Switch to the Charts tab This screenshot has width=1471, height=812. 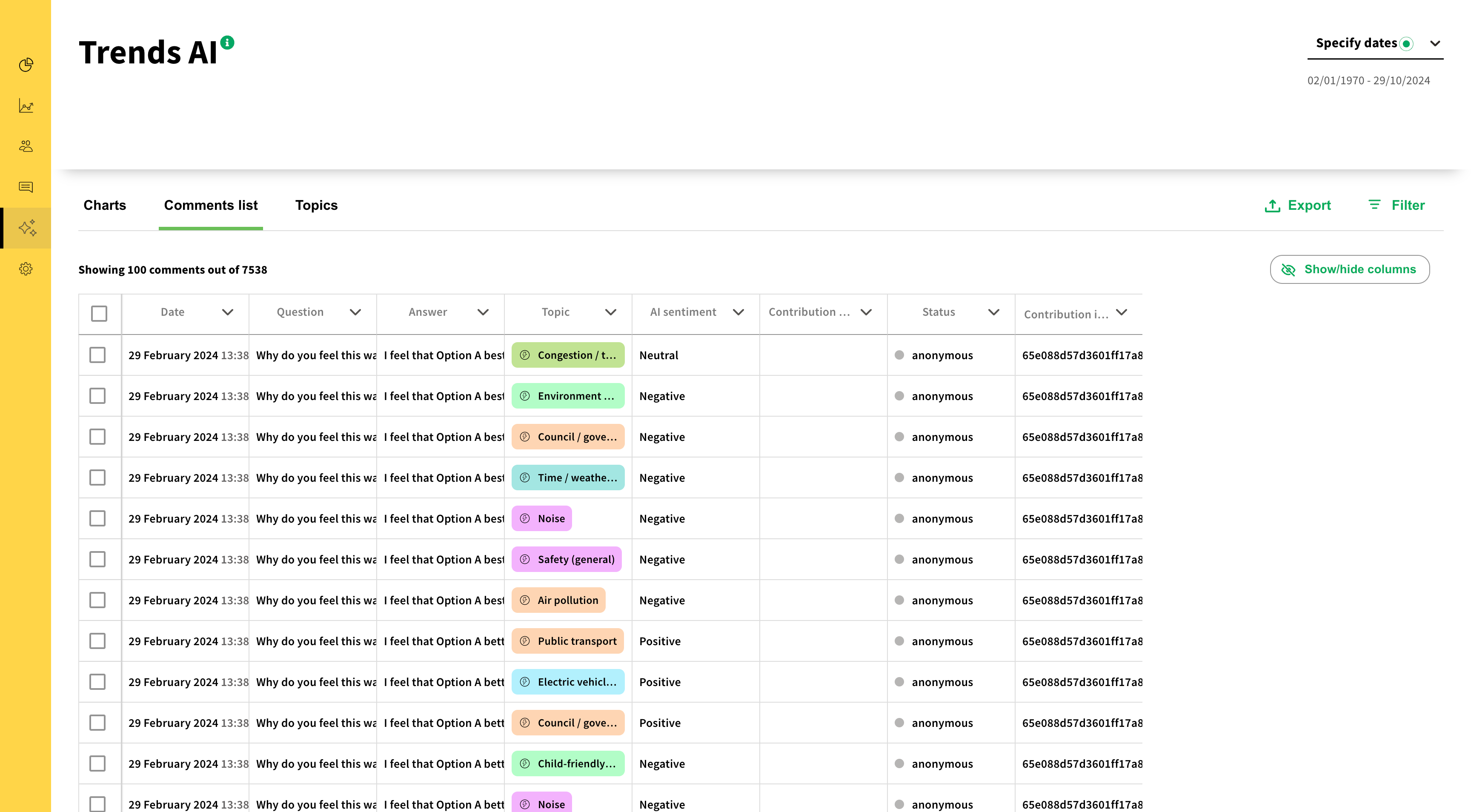click(105, 205)
